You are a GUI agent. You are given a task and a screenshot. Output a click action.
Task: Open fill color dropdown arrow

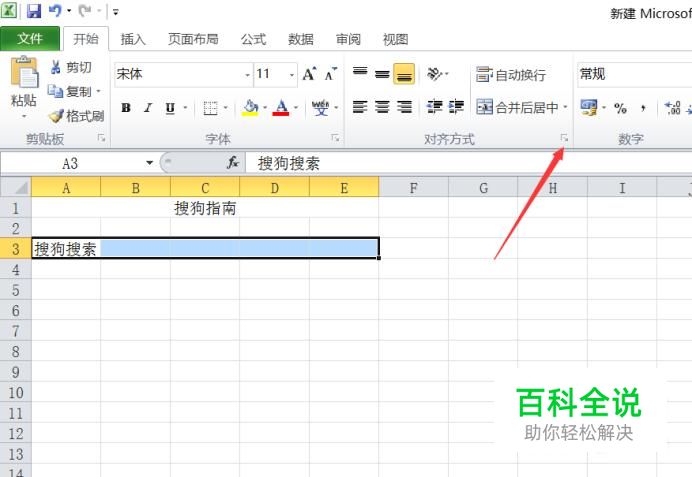[265, 108]
